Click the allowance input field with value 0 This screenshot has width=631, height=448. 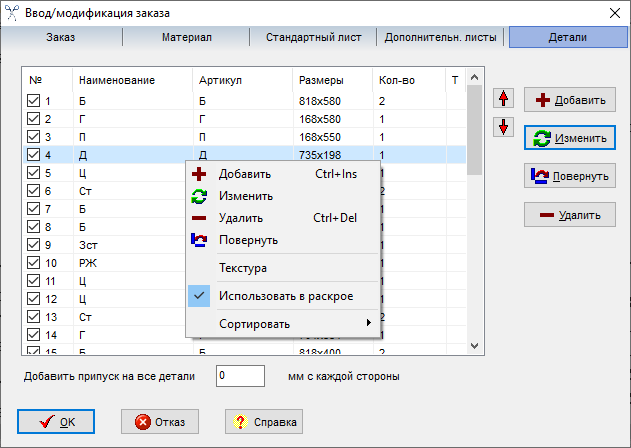(x=239, y=376)
